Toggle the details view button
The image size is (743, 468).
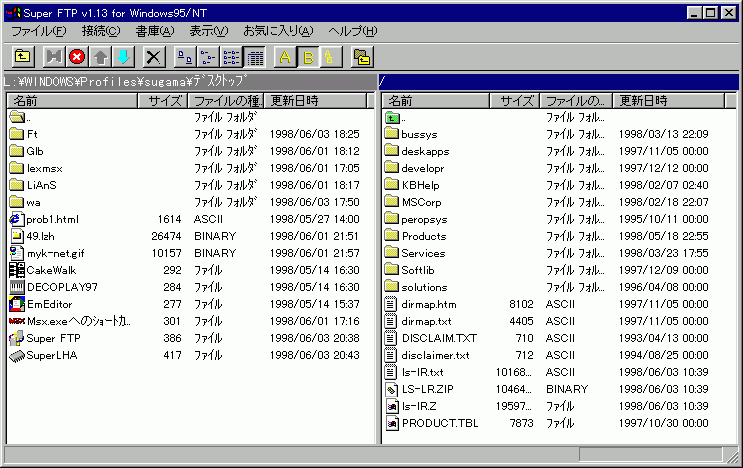254,57
